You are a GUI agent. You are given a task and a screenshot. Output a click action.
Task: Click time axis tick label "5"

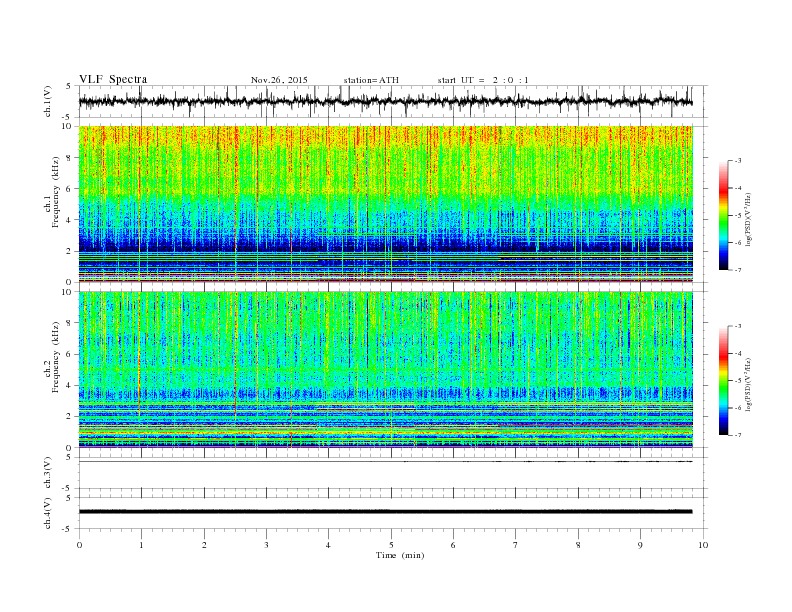click(x=391, y=545)
